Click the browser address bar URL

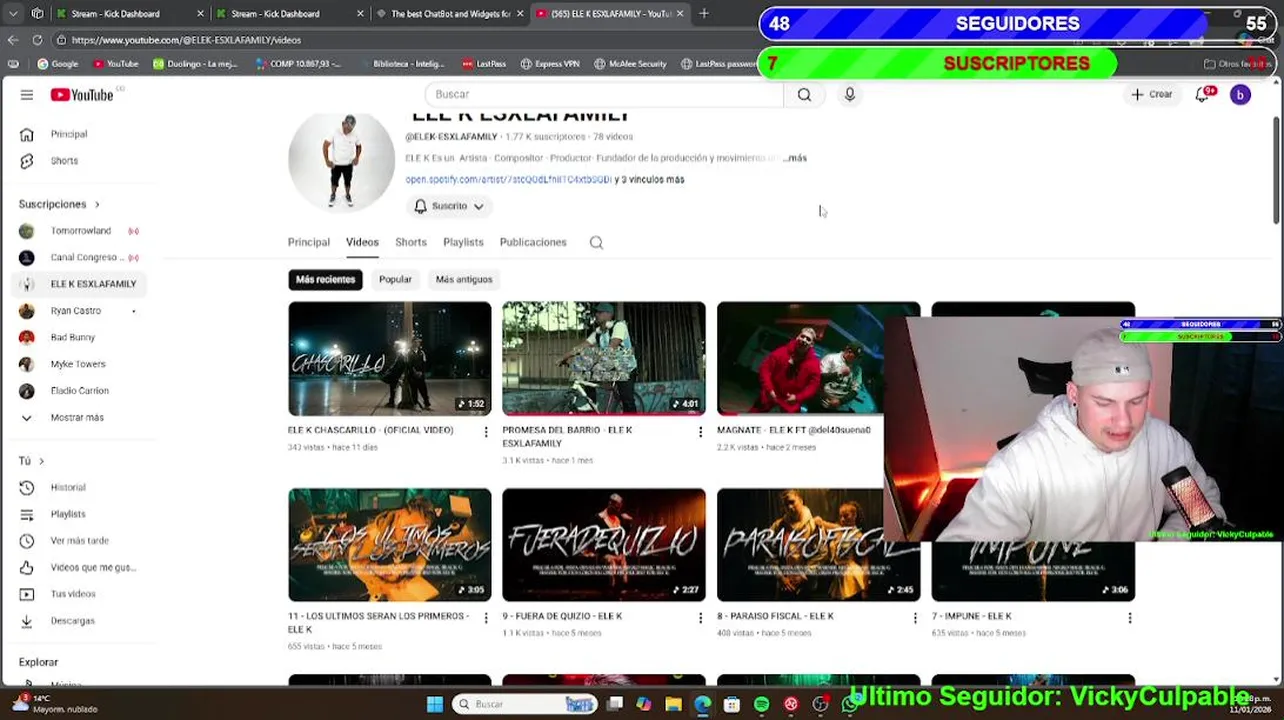point(186,40)
